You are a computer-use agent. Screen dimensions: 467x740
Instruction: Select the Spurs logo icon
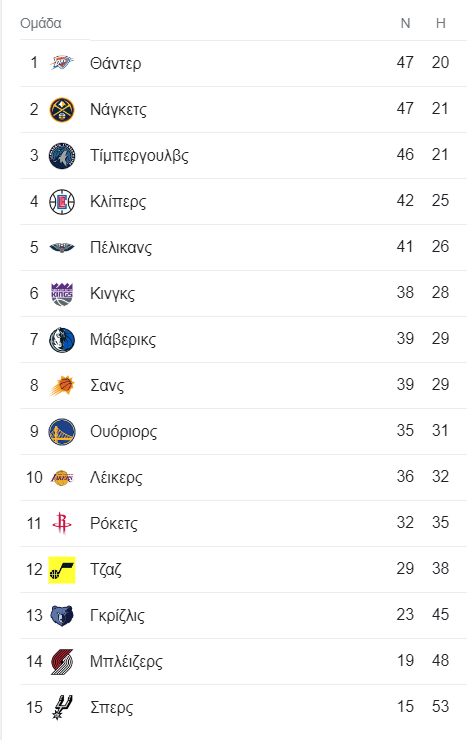[62, 707]
